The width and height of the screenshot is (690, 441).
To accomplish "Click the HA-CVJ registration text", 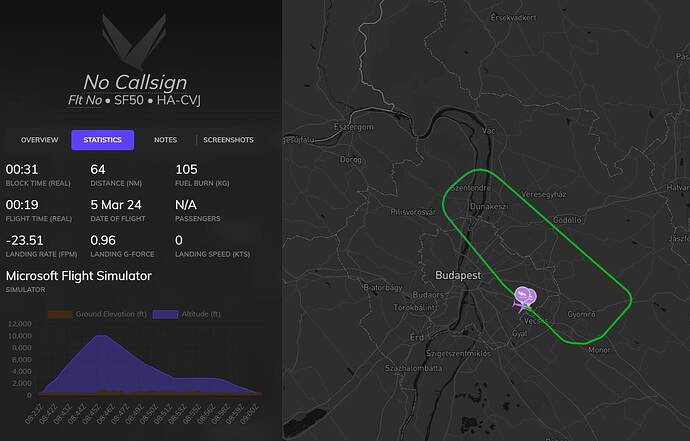I will click(x=179, y=100).
